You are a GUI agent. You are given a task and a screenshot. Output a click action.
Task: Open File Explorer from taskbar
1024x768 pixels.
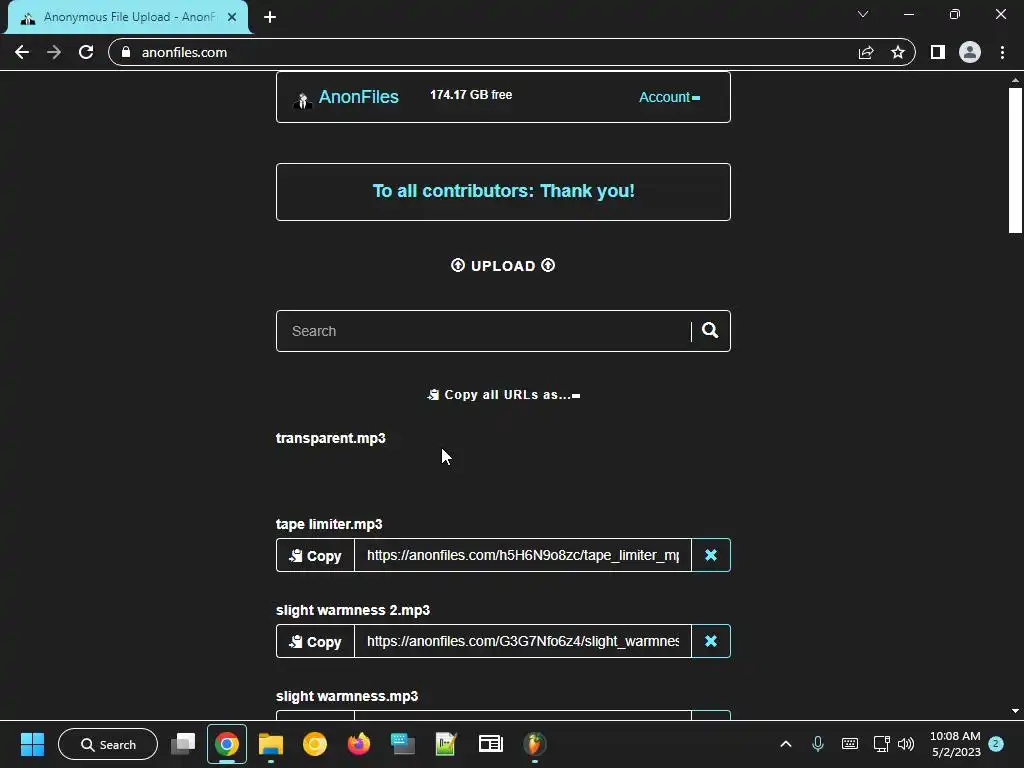pos(271,744)
